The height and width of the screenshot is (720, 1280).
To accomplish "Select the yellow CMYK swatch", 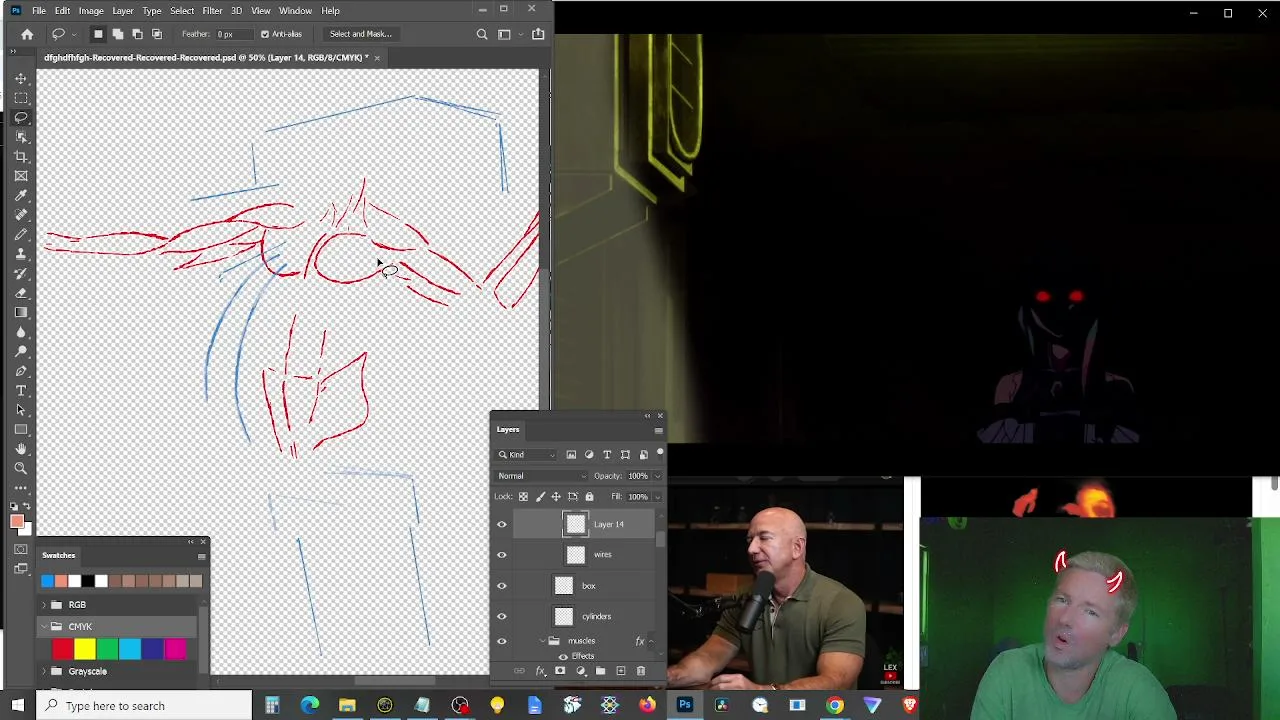I will tap(85, 650).
